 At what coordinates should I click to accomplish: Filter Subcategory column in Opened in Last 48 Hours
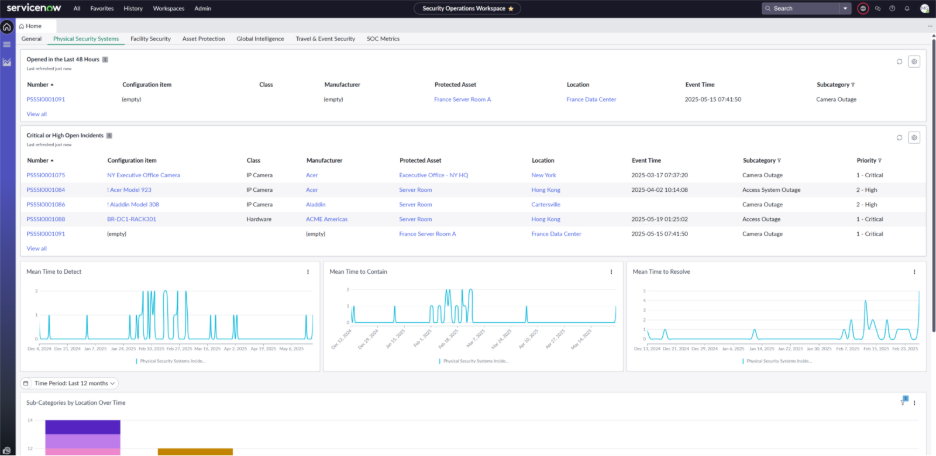tap(853, 85)
